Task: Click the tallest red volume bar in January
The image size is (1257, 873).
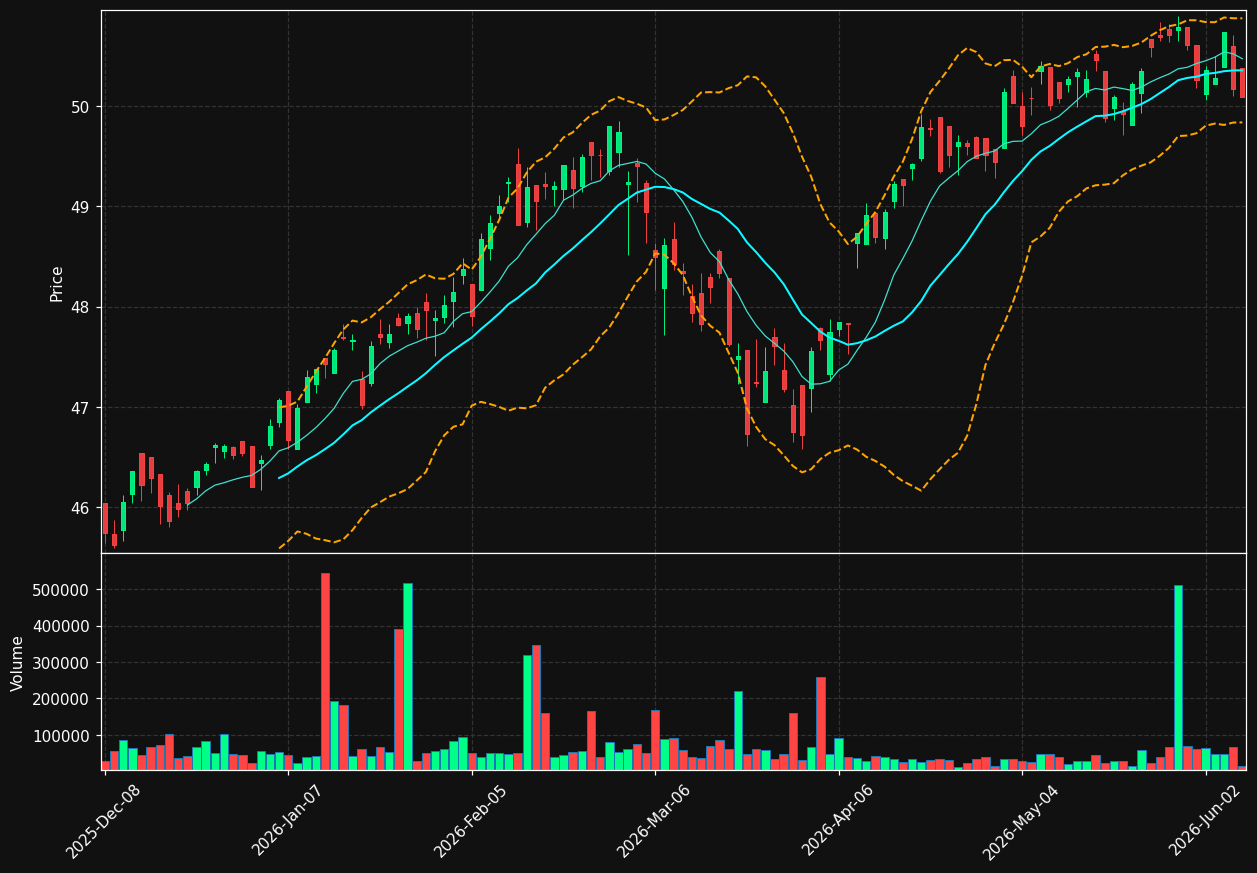Action: [325, 671]
